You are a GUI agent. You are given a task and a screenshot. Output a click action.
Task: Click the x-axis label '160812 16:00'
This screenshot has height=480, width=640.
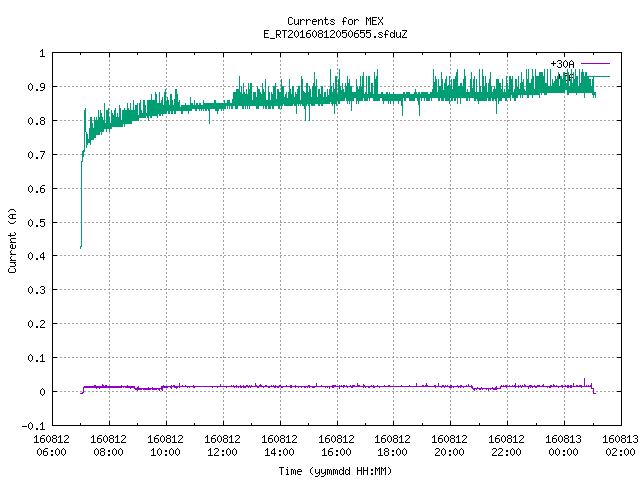point(336,446)
